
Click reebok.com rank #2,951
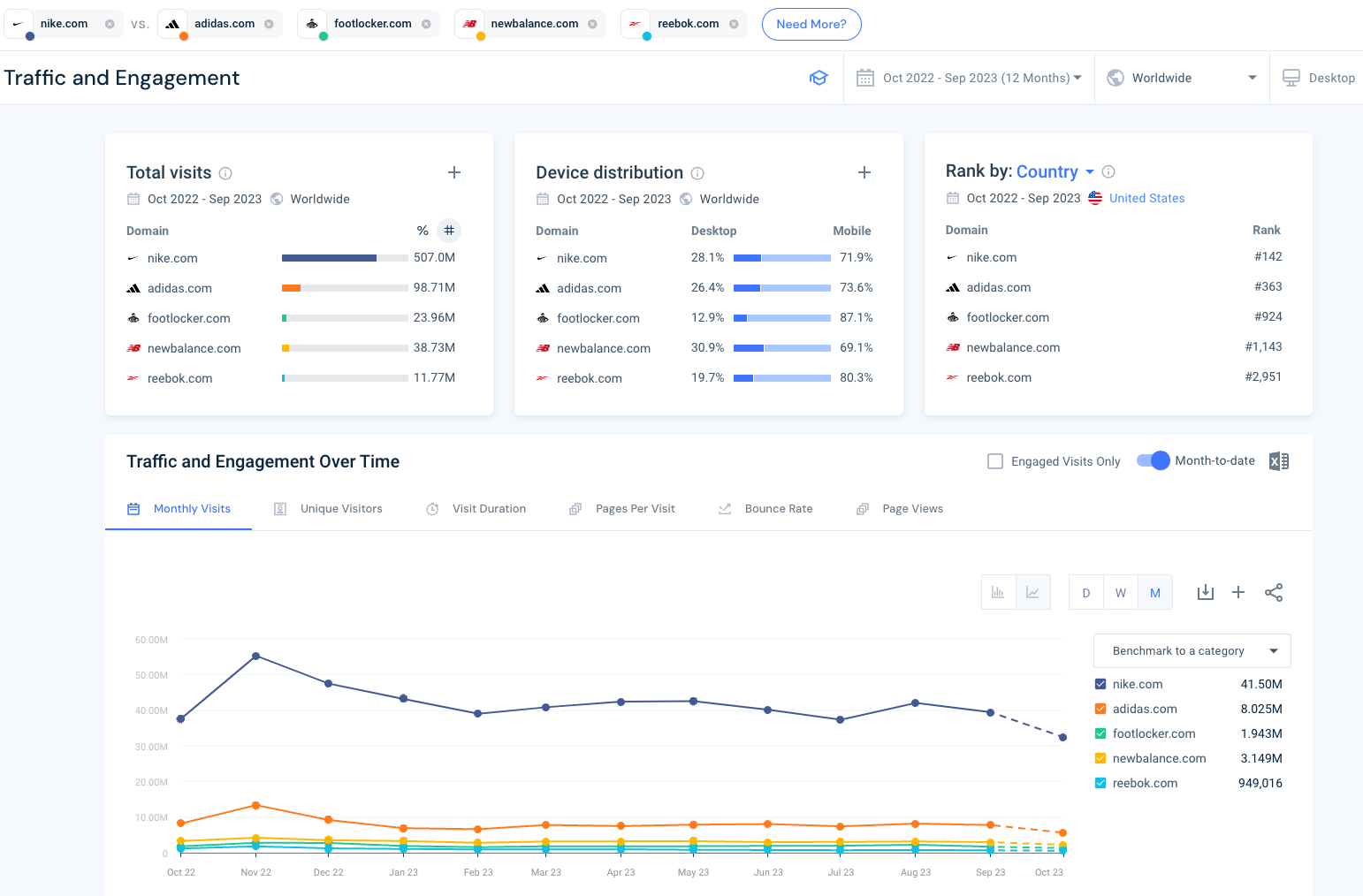pos(1263,376)
